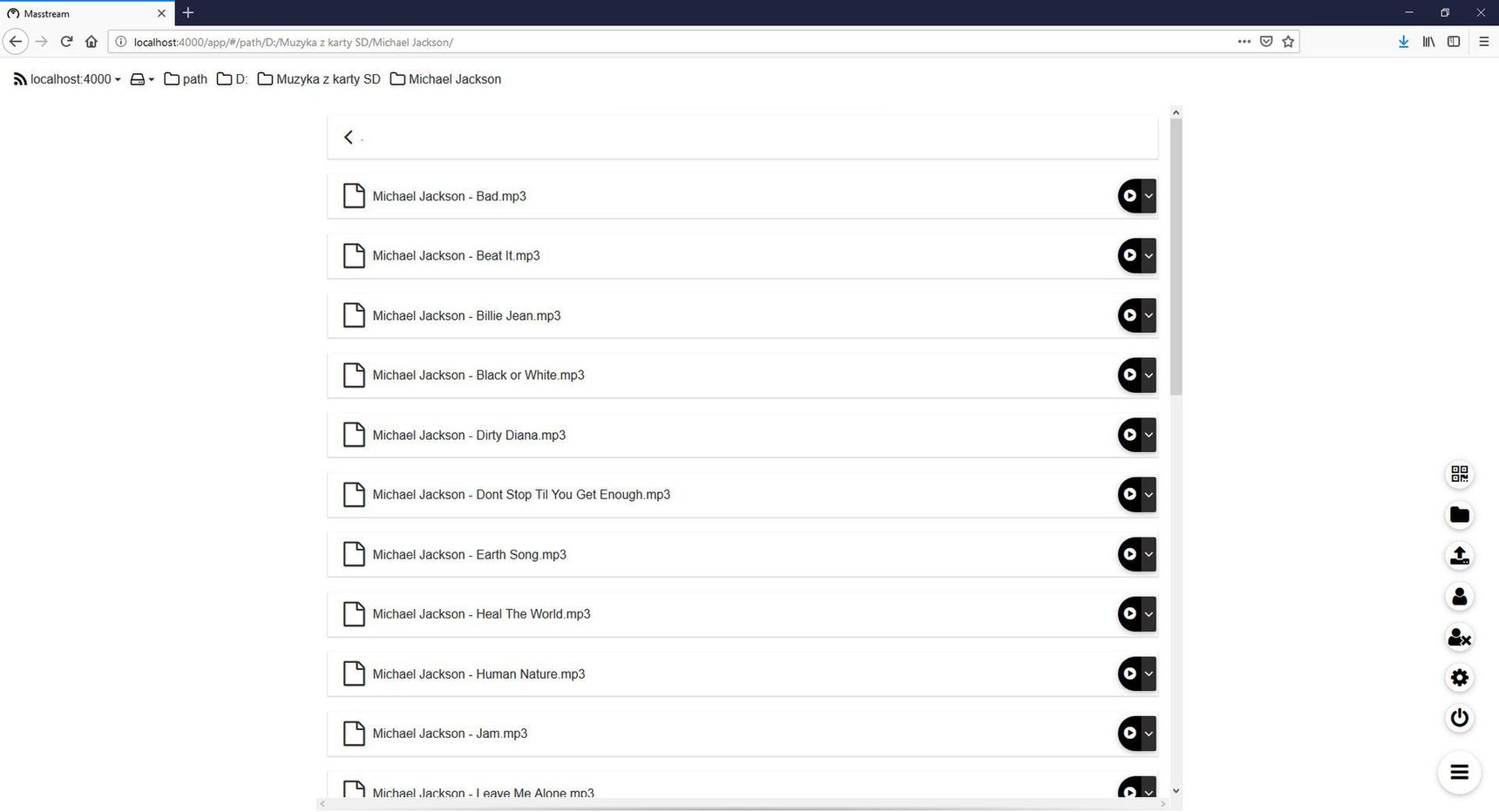The image size is (1499, 812).
Task: Open the user account icon
Action: click(x=1460, y=597)
